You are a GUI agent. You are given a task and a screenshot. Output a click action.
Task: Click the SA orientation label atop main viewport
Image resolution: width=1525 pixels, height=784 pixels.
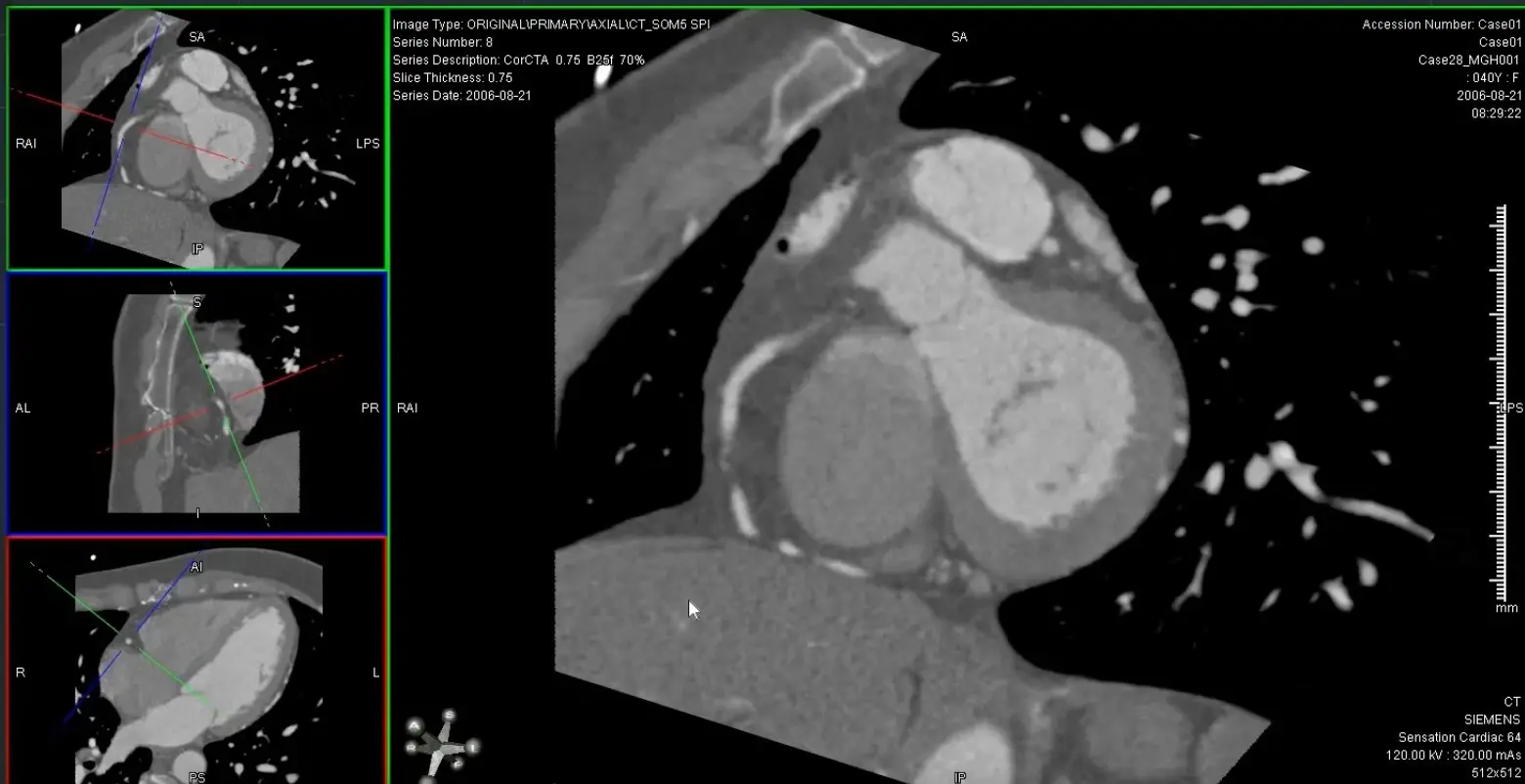pyautogui.click(x=959, y=37)
